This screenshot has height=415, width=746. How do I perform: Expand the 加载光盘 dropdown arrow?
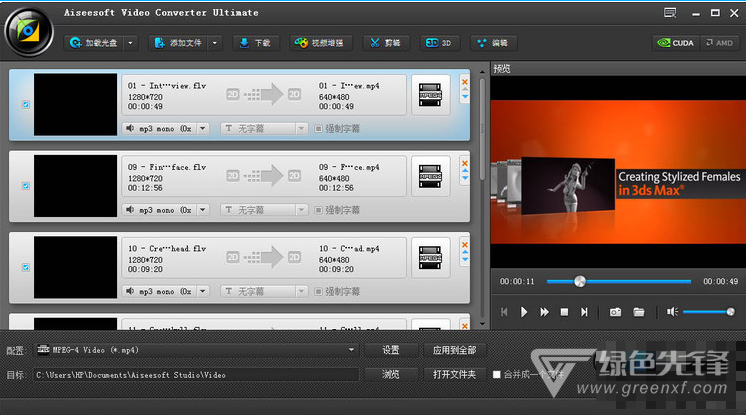[132, 43]
